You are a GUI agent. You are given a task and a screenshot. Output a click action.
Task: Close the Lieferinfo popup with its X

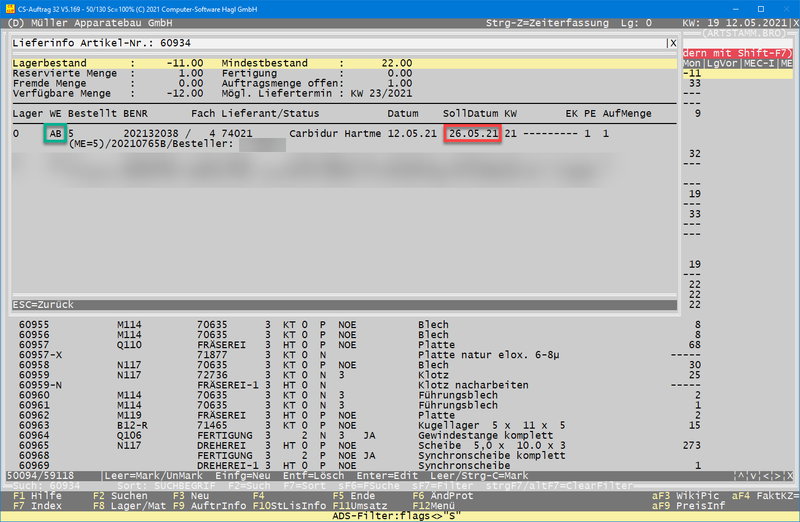pyautogui.click(x=672, y=44)
